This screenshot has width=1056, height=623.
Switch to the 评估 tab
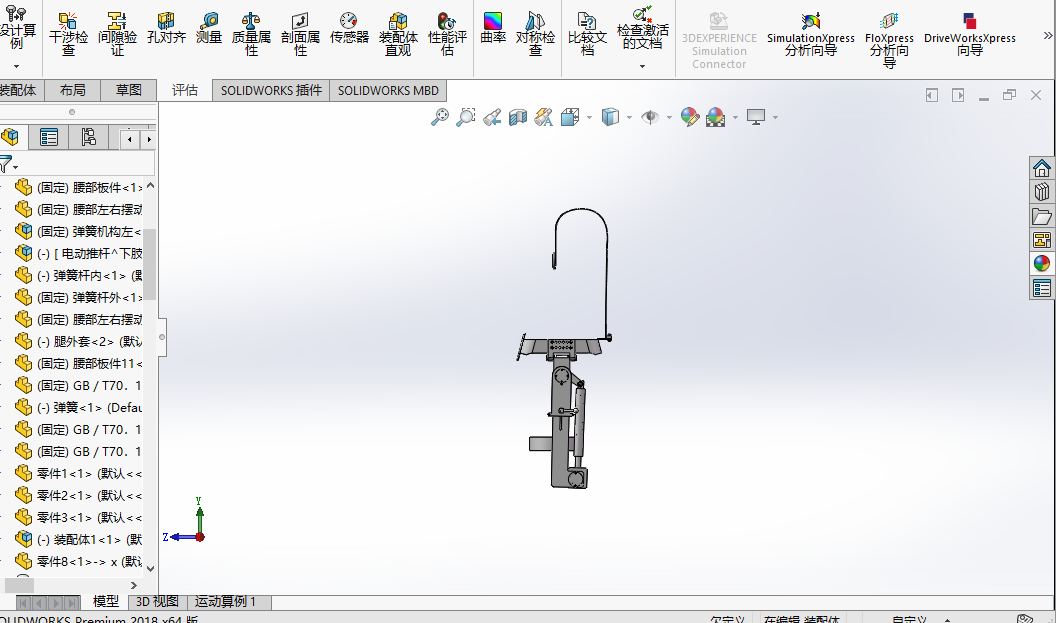click(185, 90)
